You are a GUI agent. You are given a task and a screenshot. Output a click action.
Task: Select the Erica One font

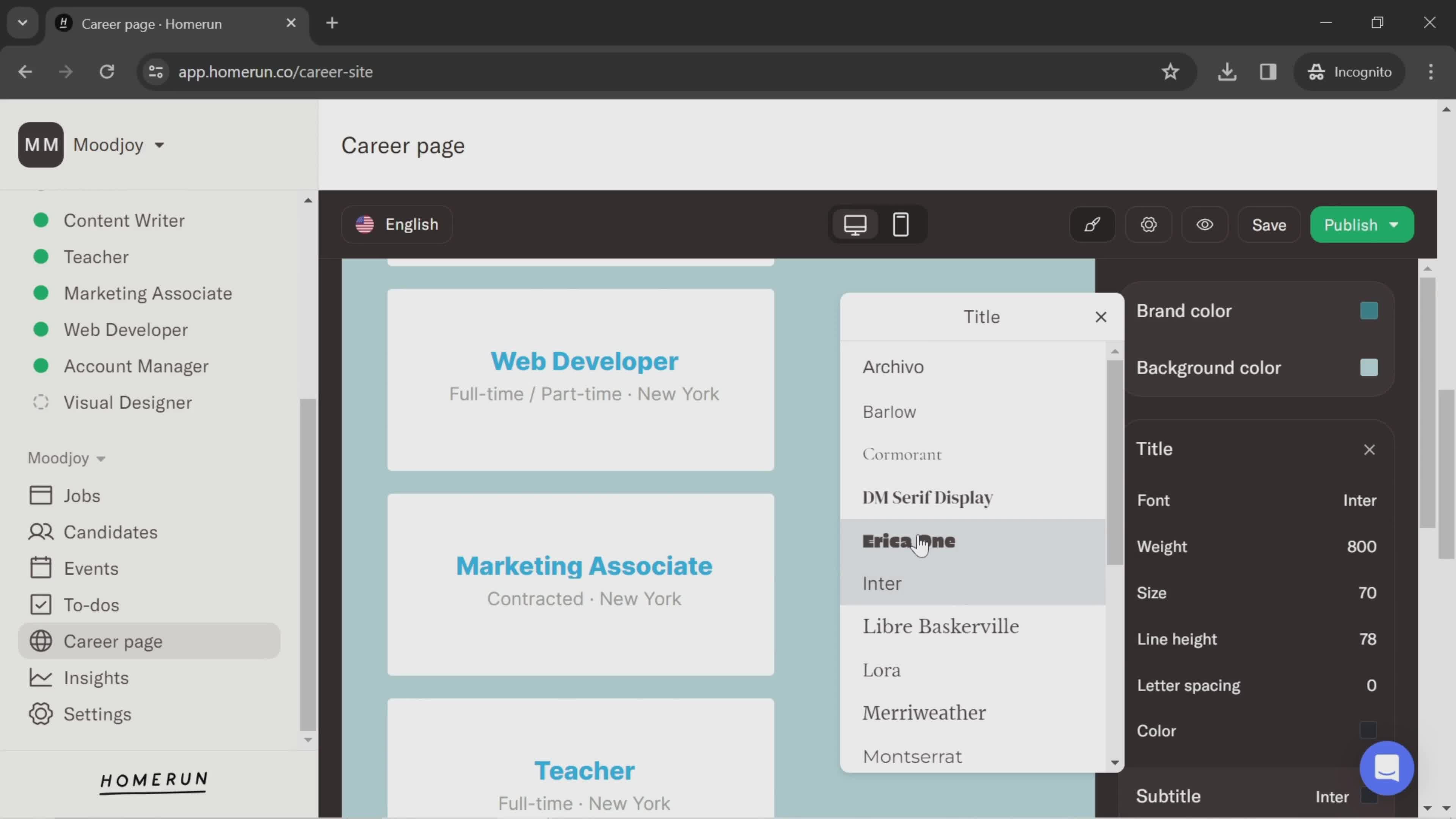[972, 541]
